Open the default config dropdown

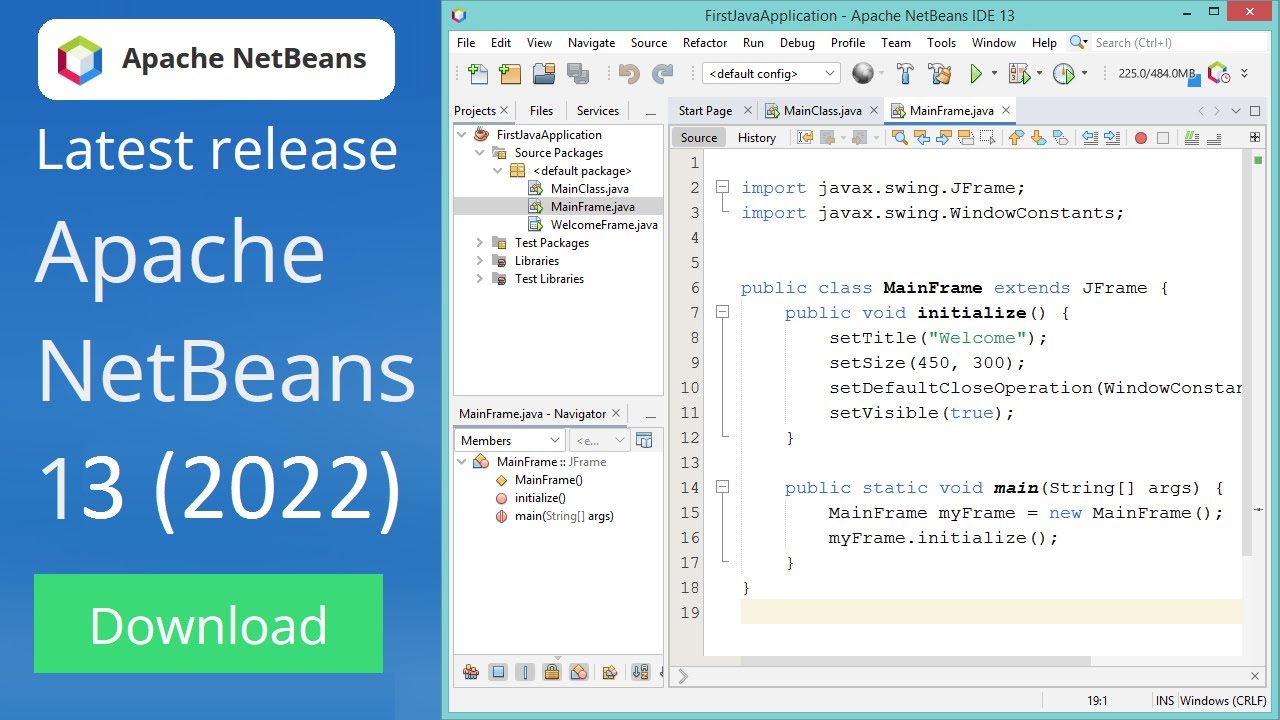tap(771, 73)
